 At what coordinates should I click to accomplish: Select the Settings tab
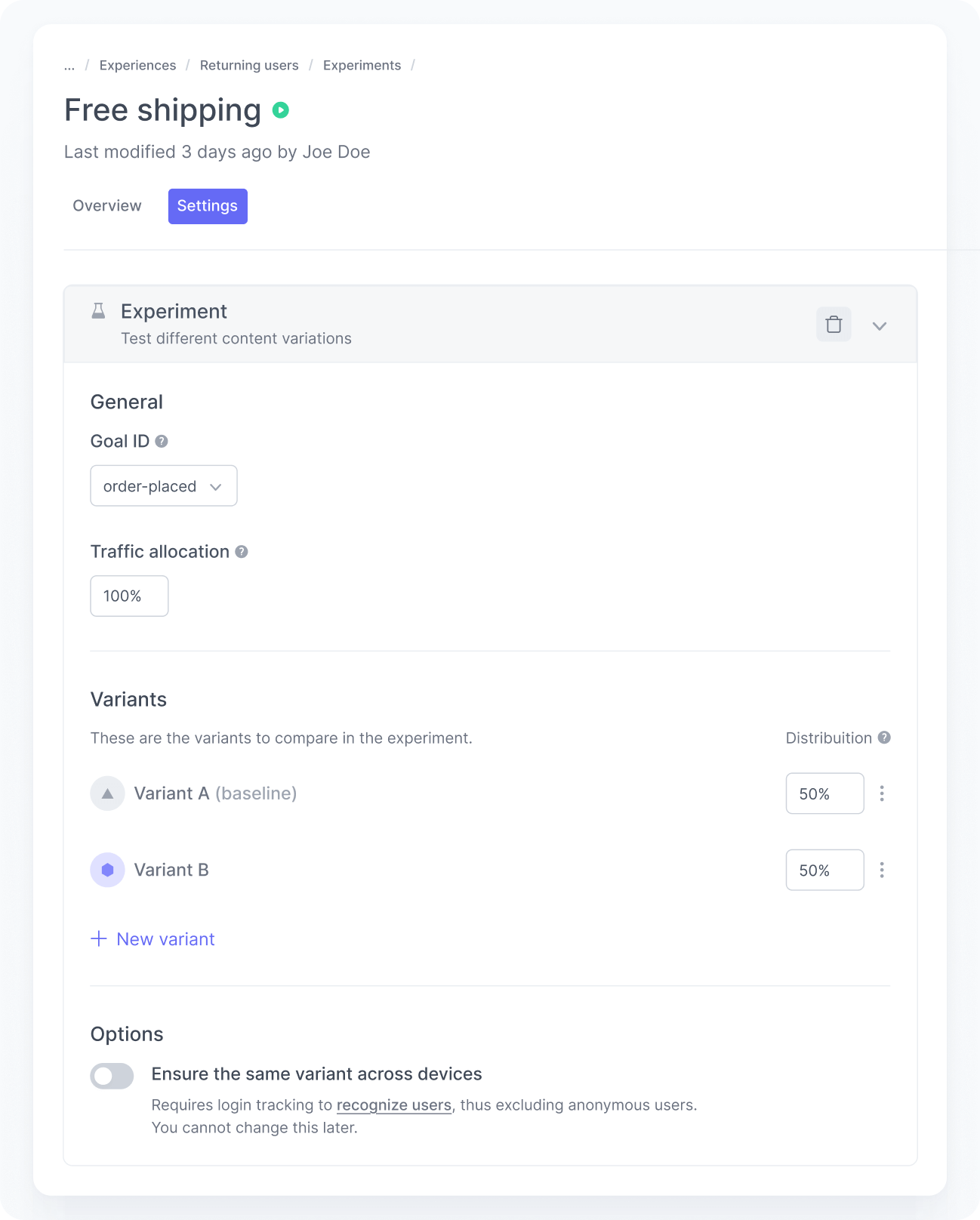208,206
